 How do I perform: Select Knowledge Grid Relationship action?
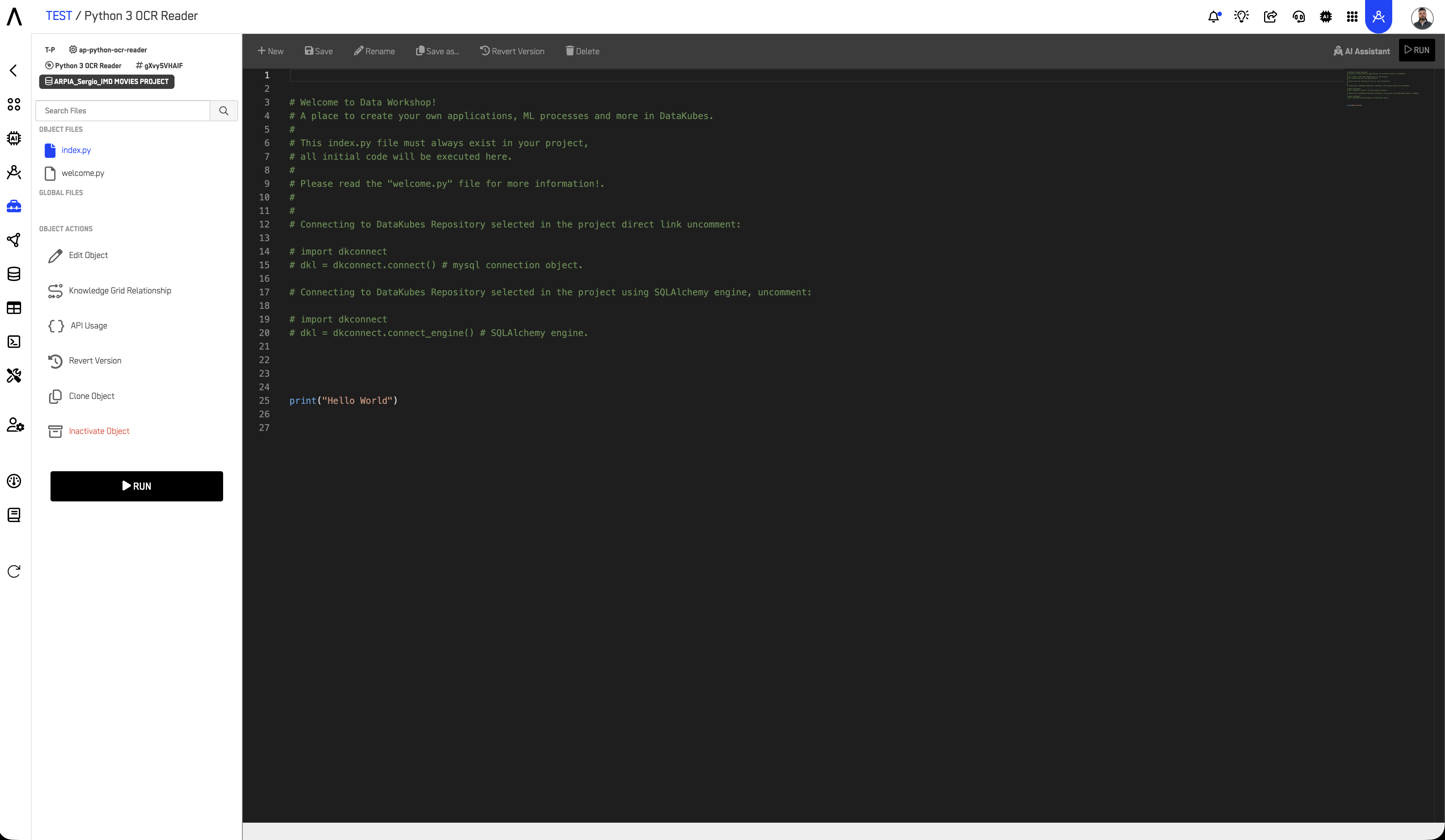[x=120, y=290]
